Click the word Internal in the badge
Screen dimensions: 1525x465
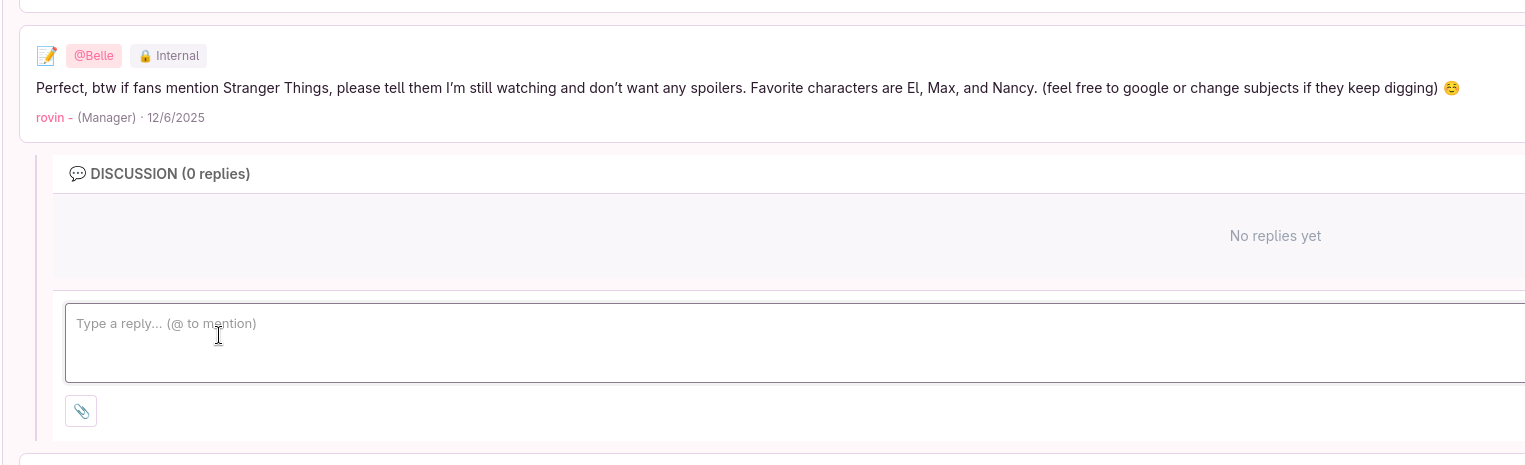(x=177, y=56)
